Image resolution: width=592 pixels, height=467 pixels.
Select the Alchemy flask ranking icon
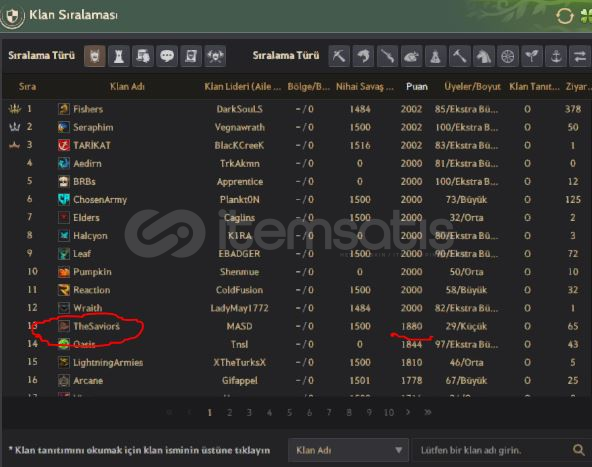point(435,56)
